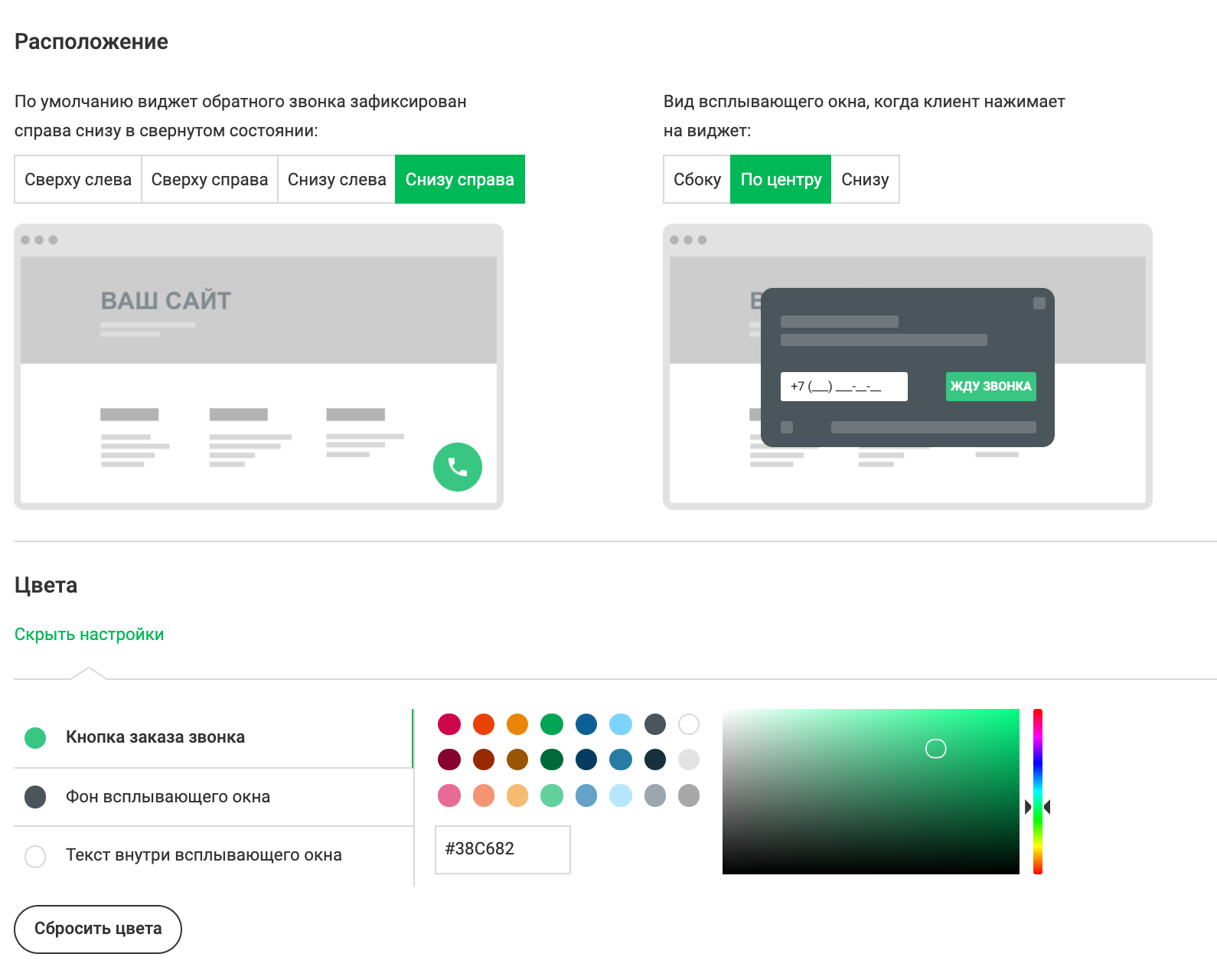The width and height of the screenshot is (1217, 980).
Task: Set popup view to 'По центру'
Action: 781,179
